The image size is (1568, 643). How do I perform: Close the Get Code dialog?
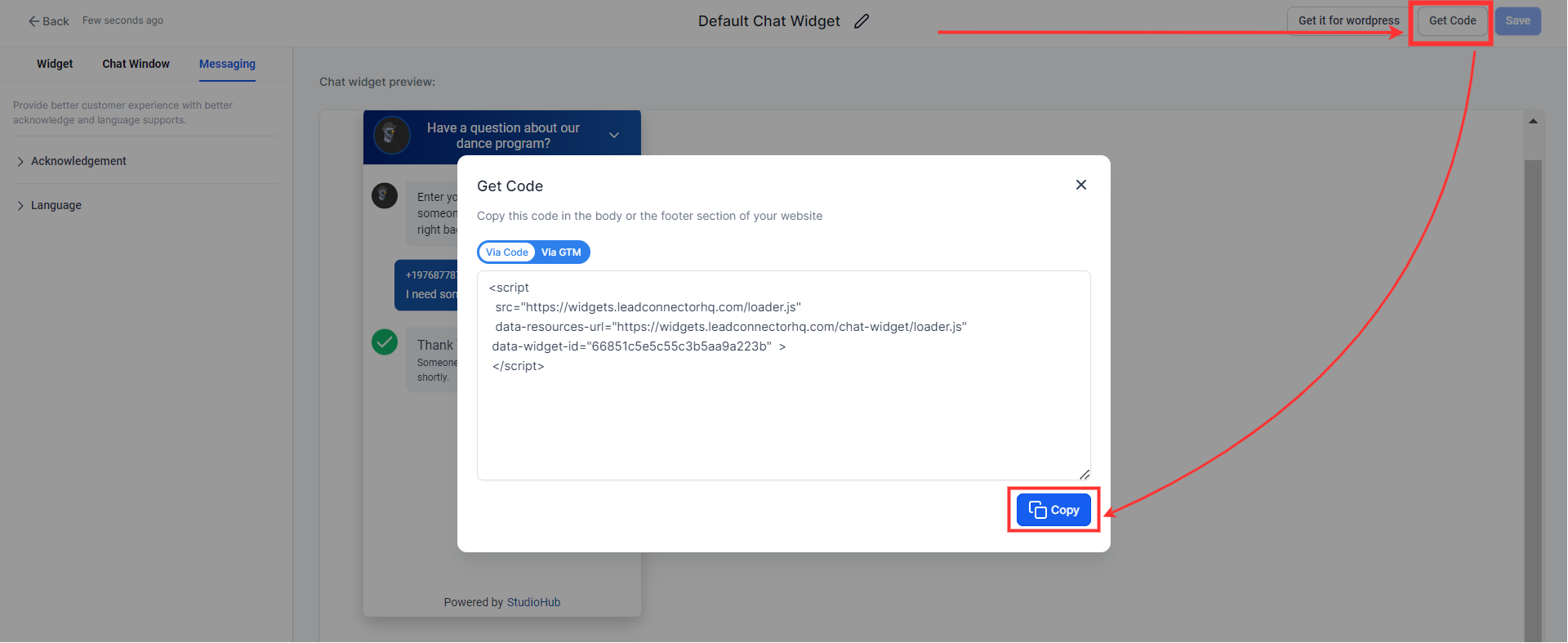[x=1081, y=185]
